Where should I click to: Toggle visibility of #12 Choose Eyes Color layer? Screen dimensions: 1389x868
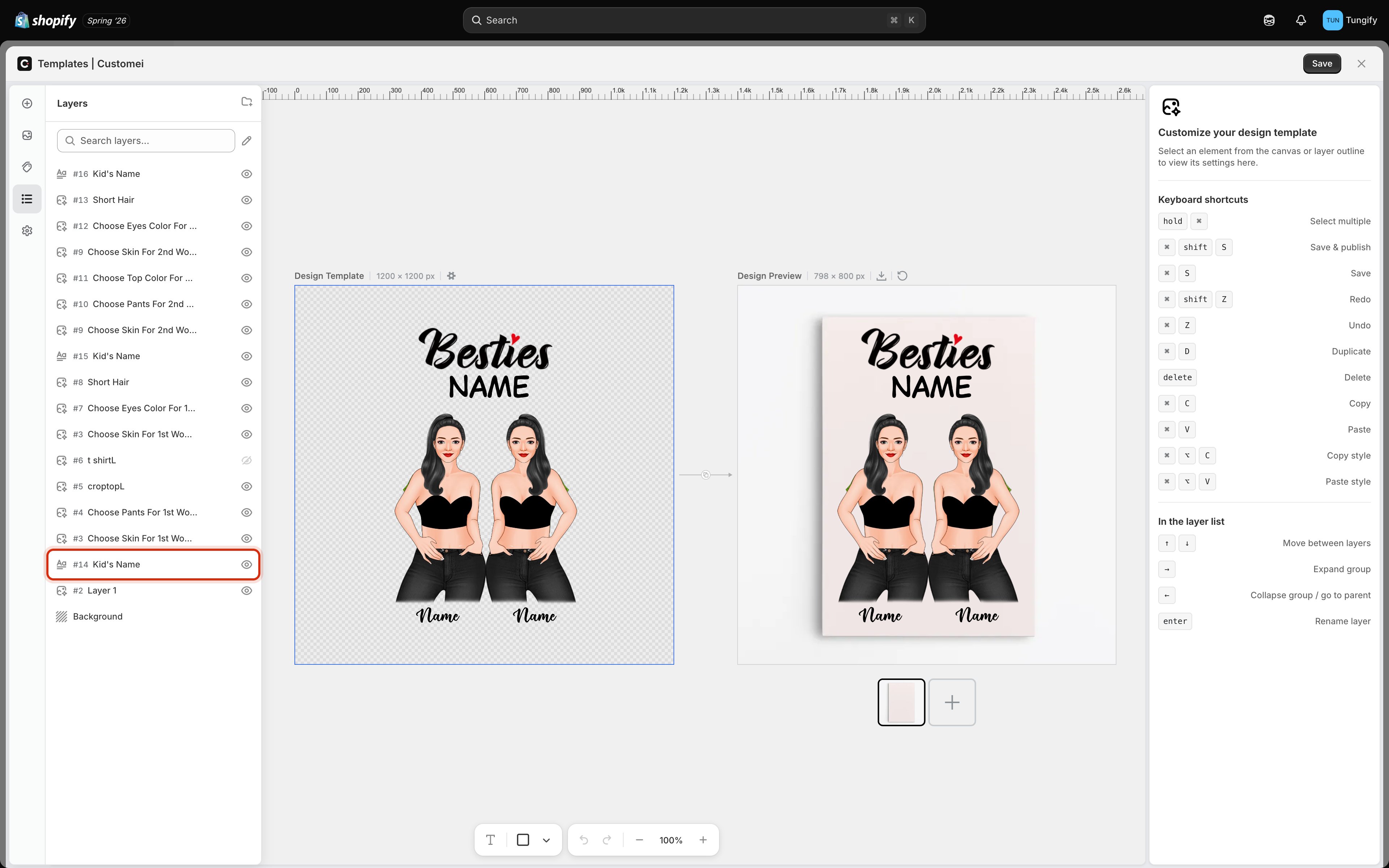(x=247, y=226)
